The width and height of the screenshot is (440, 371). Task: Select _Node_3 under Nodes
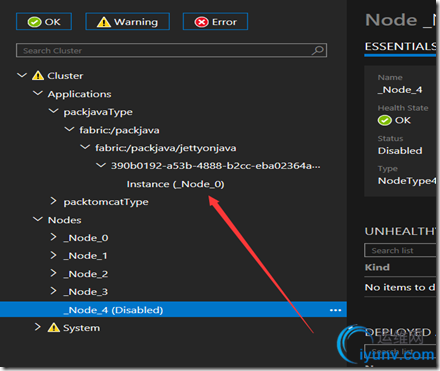86,292
